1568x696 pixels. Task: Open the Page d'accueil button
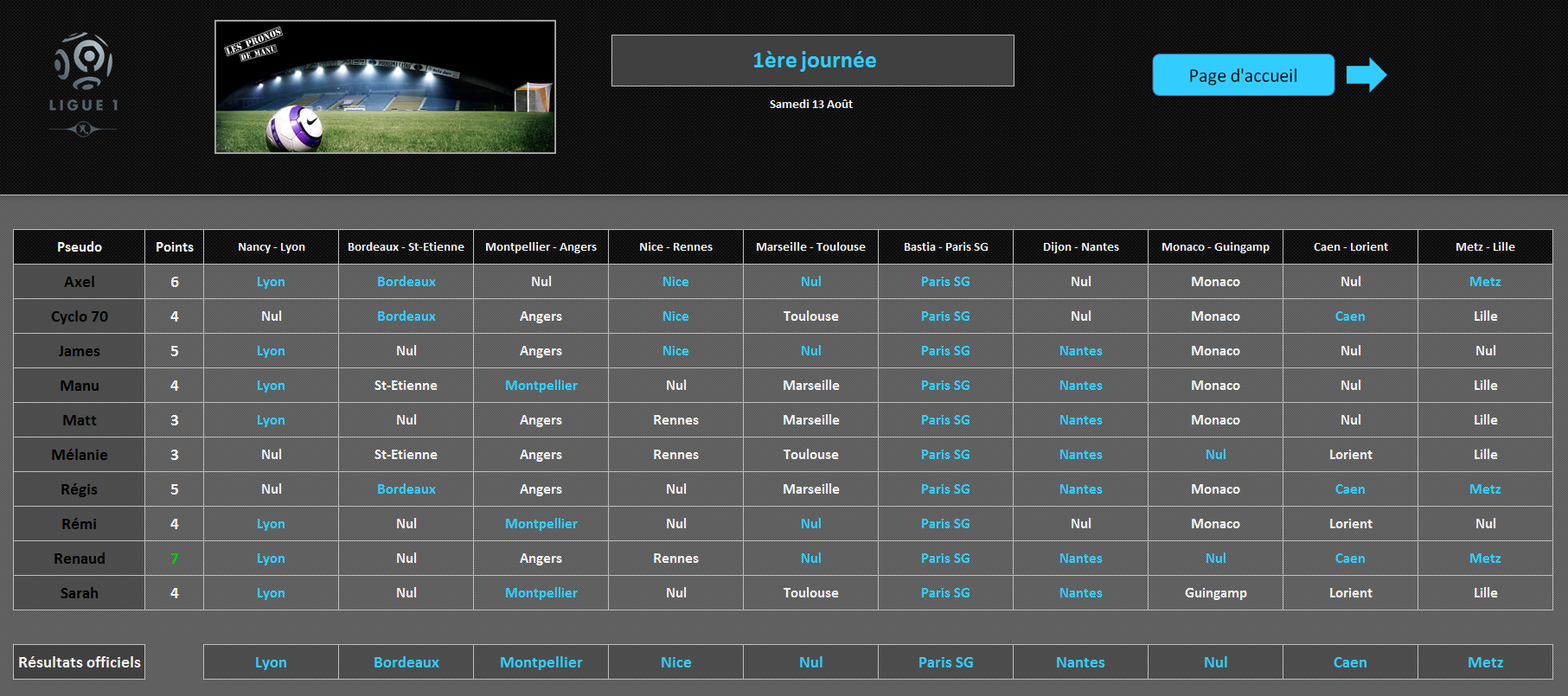pos(1243,75)
